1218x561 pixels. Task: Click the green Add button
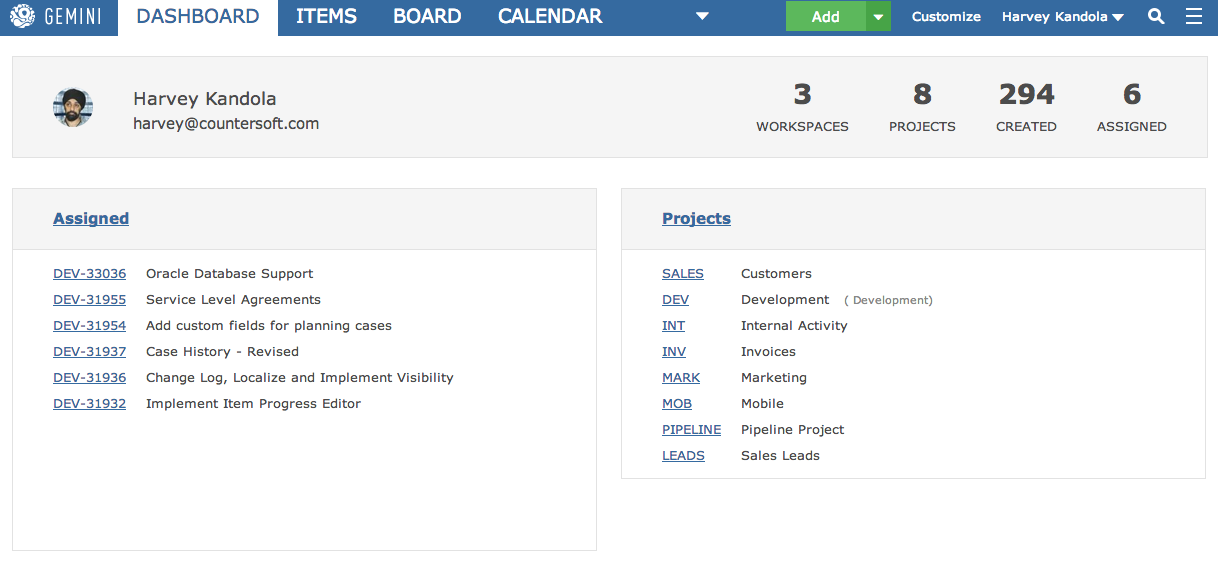[826, 17]
